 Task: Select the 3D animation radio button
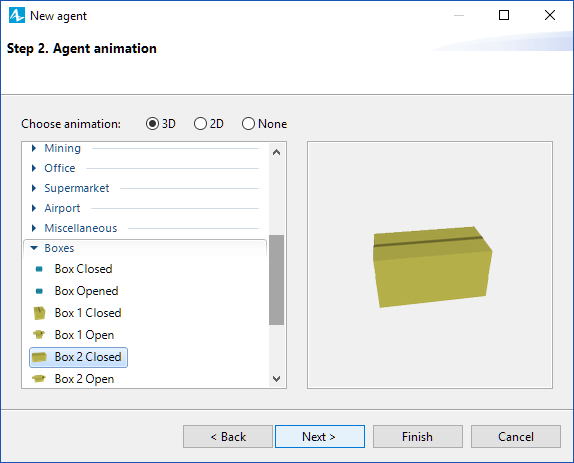tap(152, 124)
